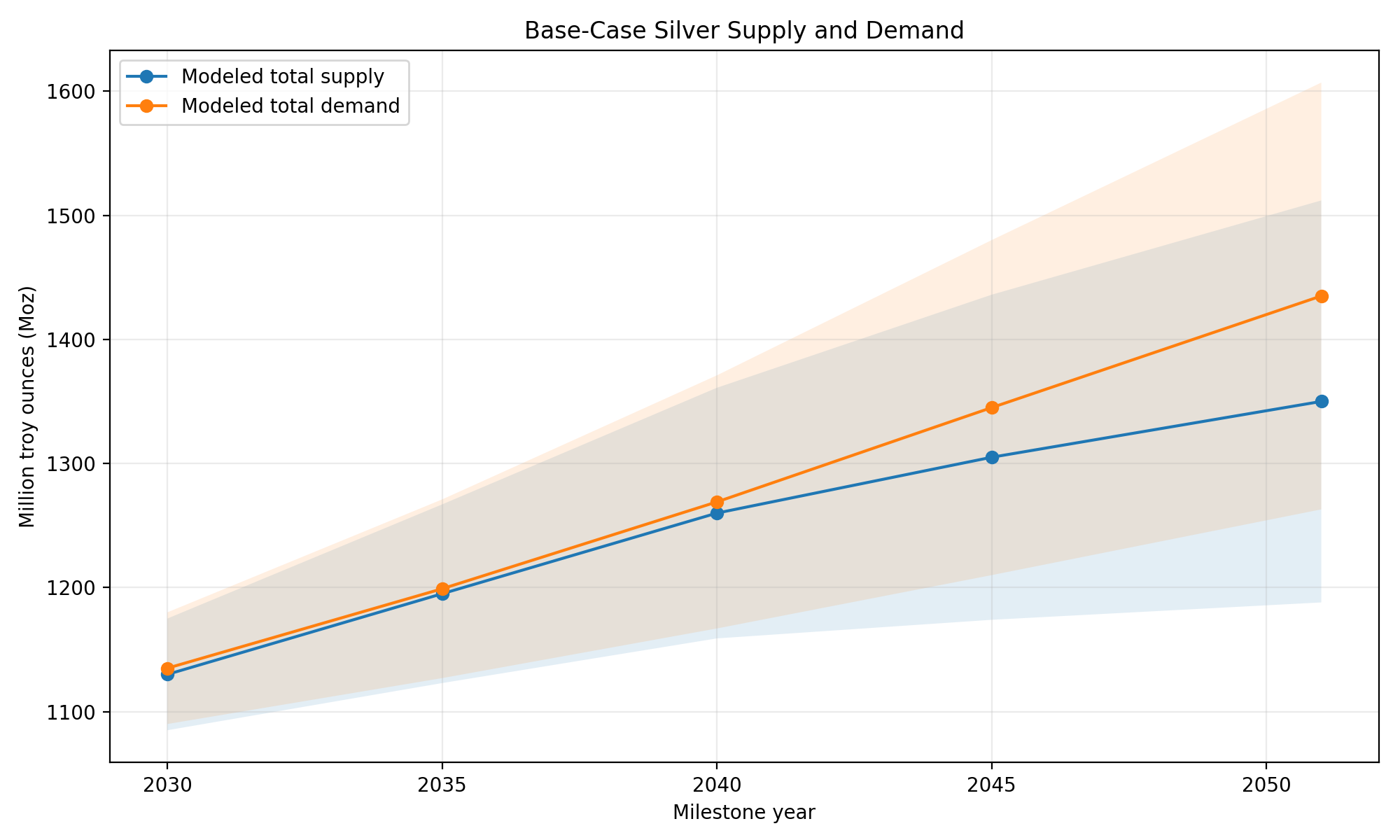Click the 2045 orange demand data point
This screenshot has width=1400, height=840.
click(x=992, y=407)
